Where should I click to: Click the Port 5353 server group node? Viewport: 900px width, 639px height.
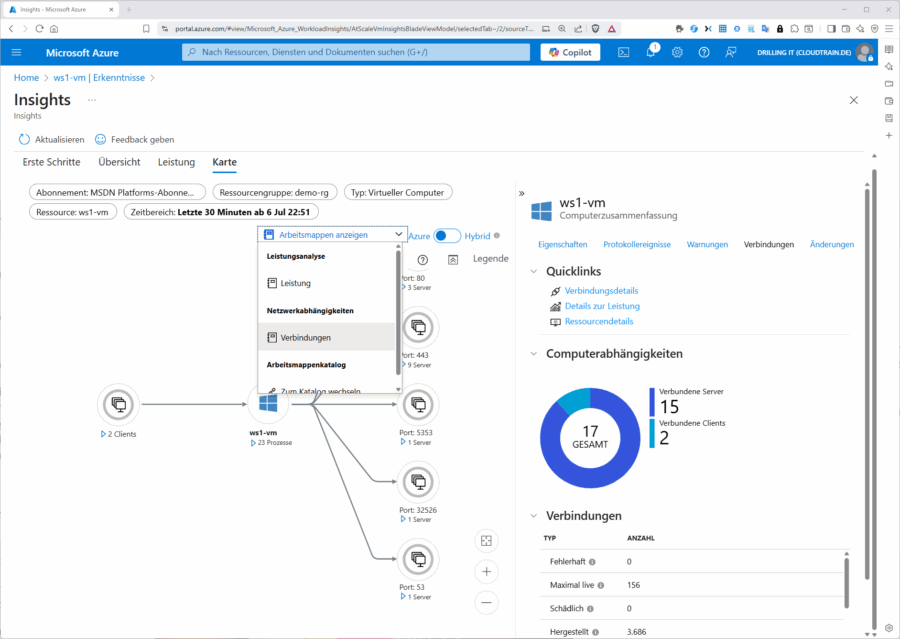(418, 404)
